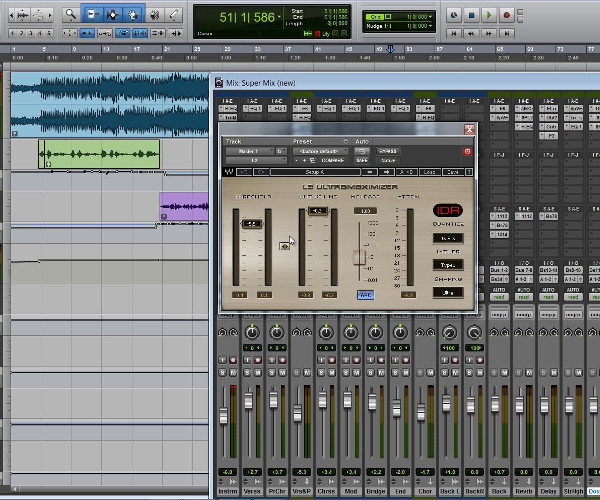This screenshot has height=500, width=600.
Task: Toggle the plugin BYPASS button
Action: click(x=387, y=151)
